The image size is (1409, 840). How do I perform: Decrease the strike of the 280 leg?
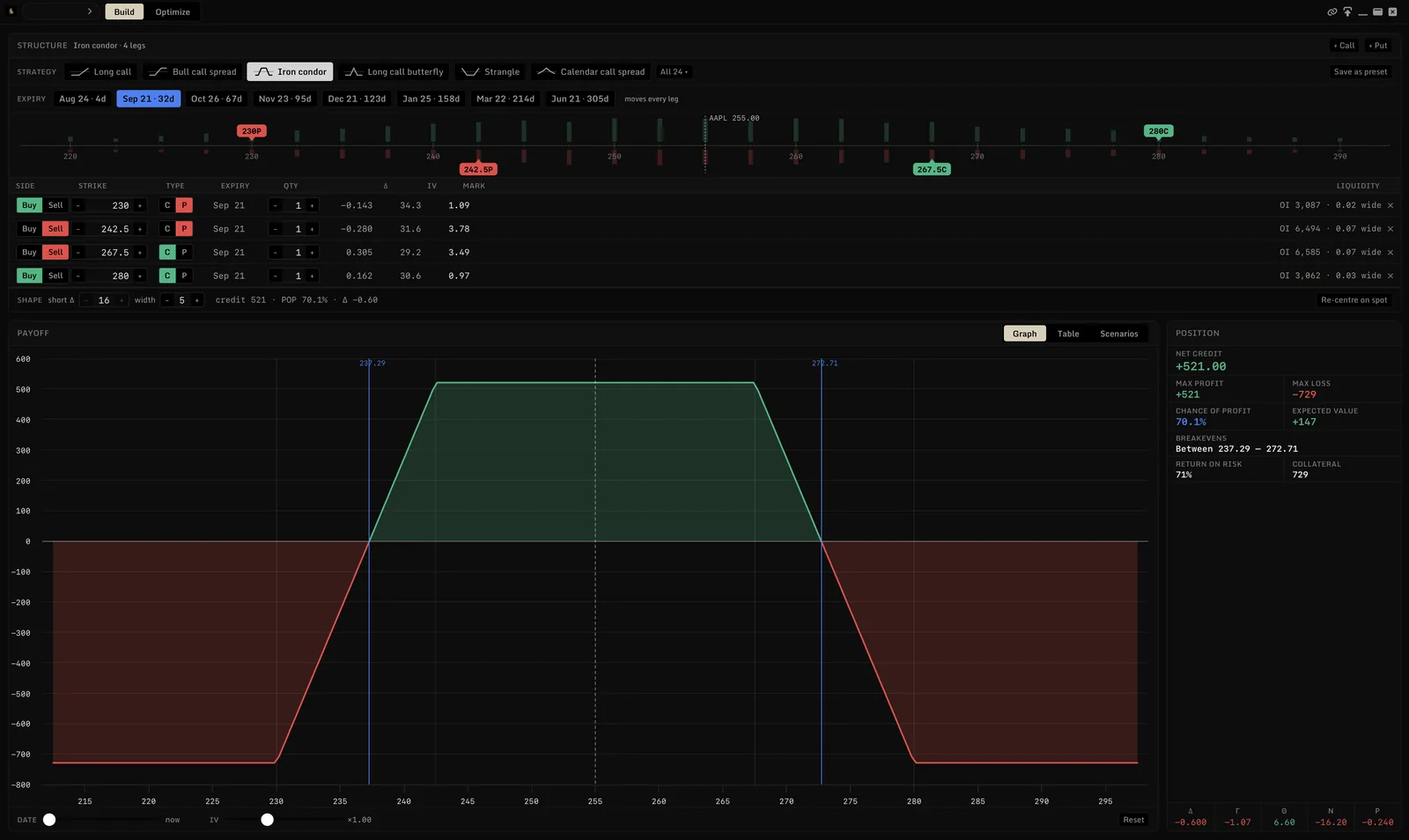click(x=78, y=276)
